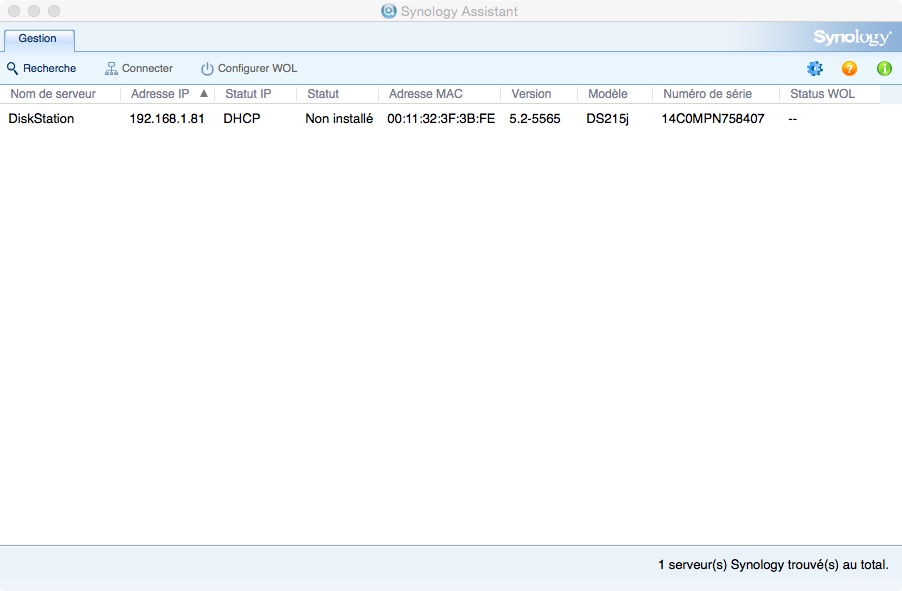Click the model cell DS215j
The image size is (902, 591).
[607, 119]
